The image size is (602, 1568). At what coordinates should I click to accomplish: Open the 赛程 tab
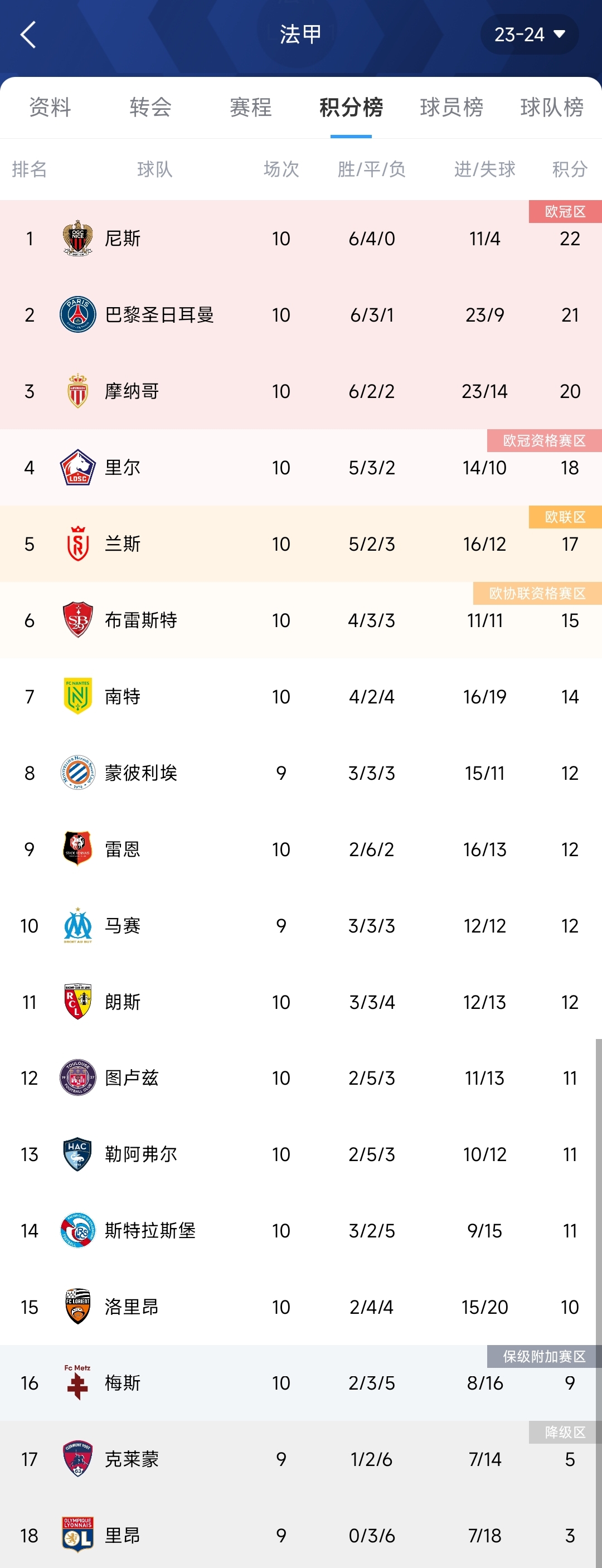tap(251, 107)
